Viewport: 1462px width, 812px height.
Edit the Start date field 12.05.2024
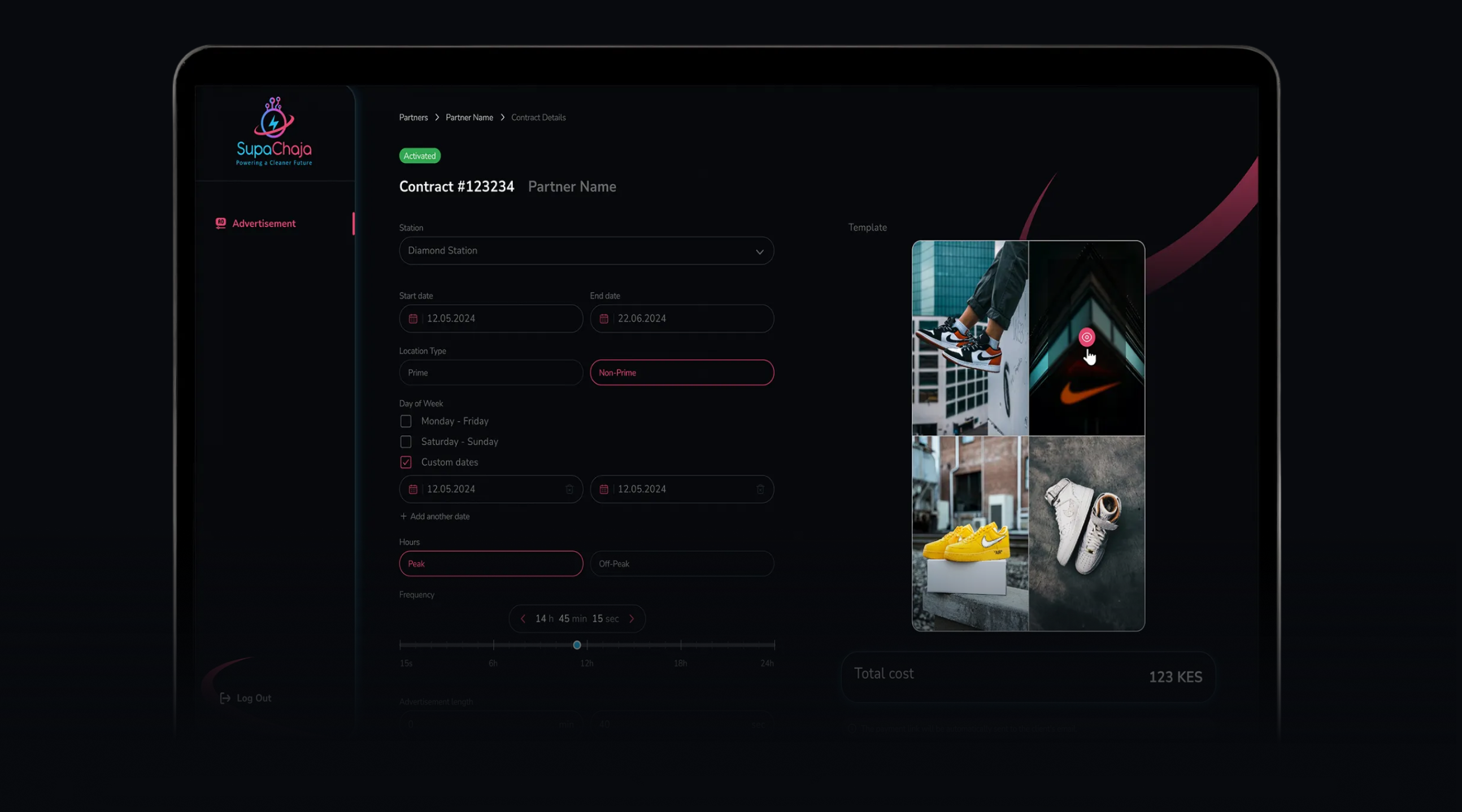coord(491,319)
